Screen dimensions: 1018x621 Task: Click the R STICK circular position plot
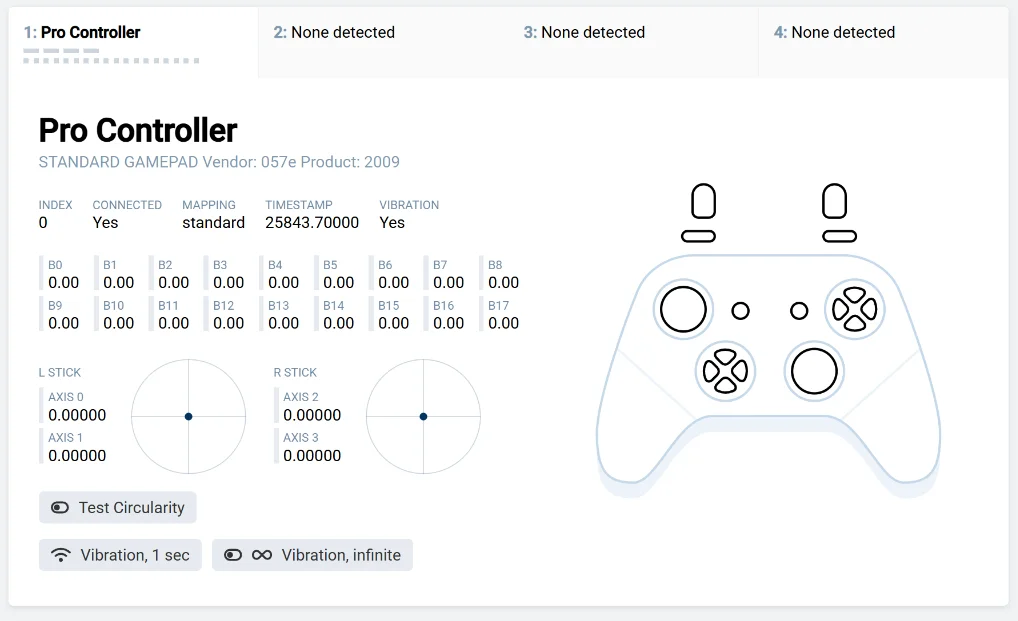[x=423, y=417]
